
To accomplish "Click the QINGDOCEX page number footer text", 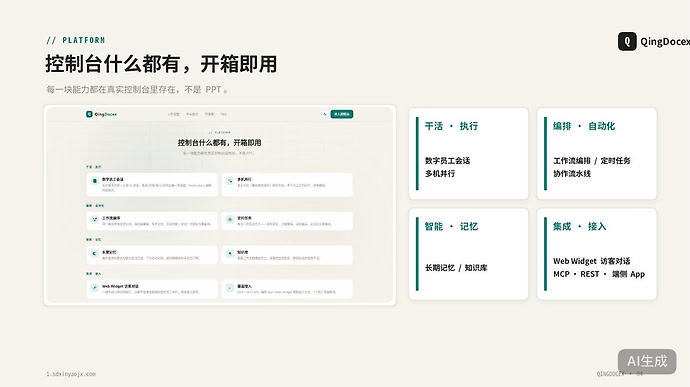I will (620, 374).
